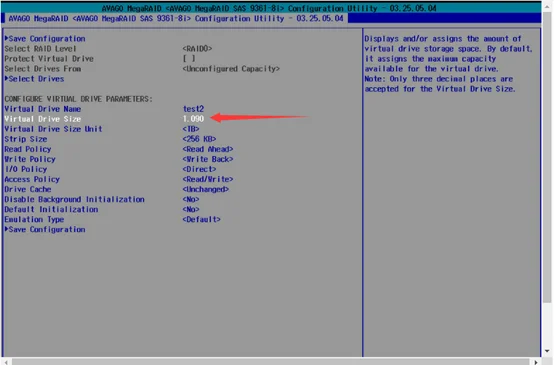The image size is (554, 365).
Task: Select the Protect Virtual Drive label
Action: coord(49,59)
